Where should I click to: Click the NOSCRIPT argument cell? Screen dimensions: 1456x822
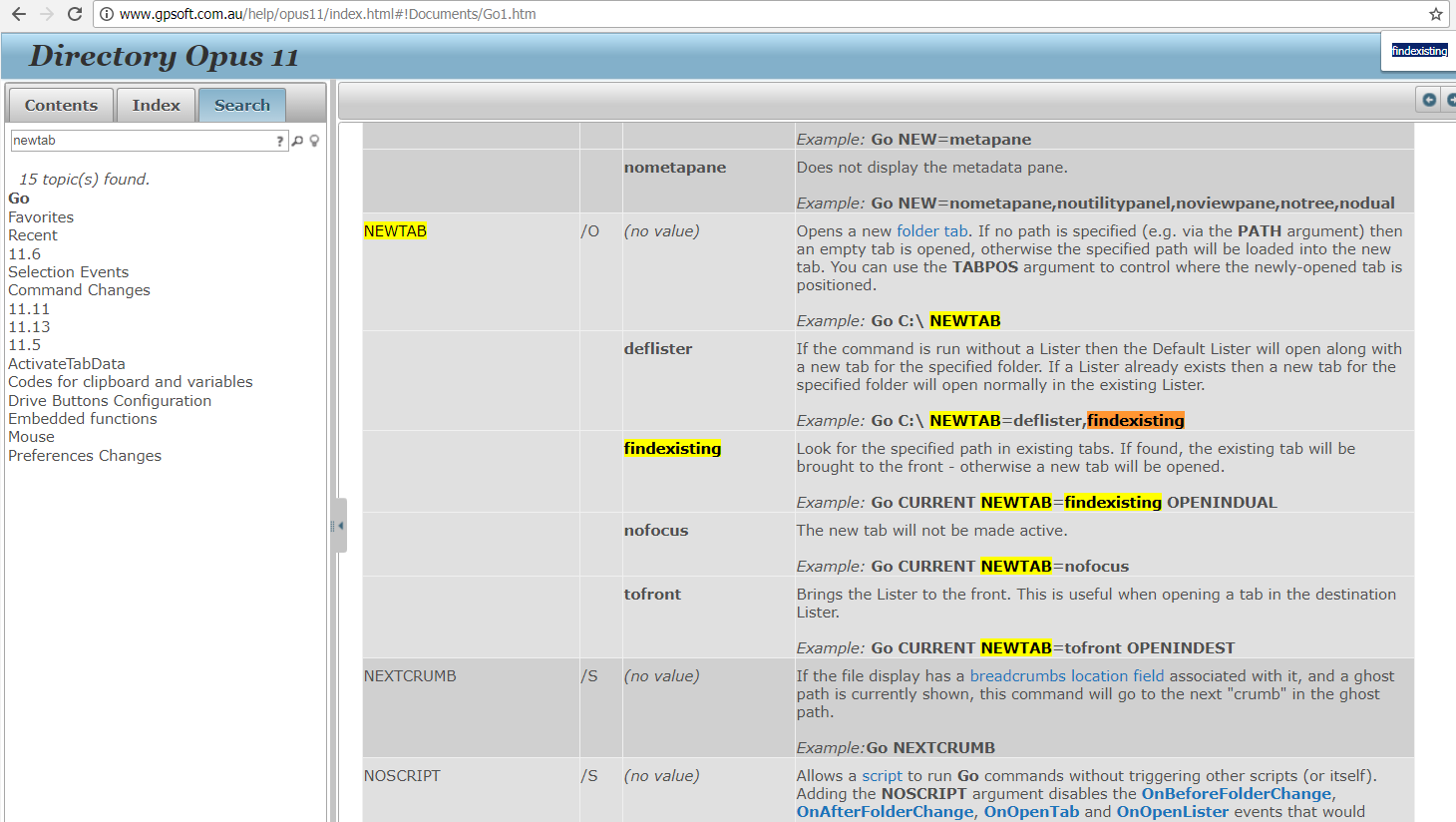[402, 776]
